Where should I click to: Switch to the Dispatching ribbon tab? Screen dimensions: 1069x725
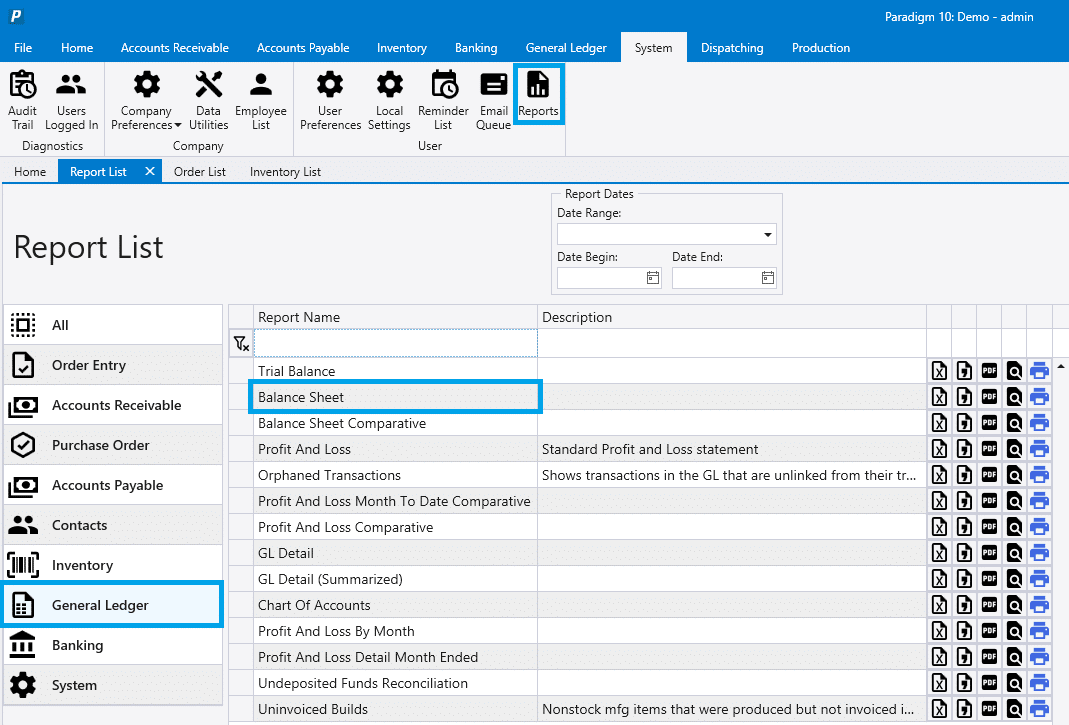pyautogui.click(x=732, y=47)
